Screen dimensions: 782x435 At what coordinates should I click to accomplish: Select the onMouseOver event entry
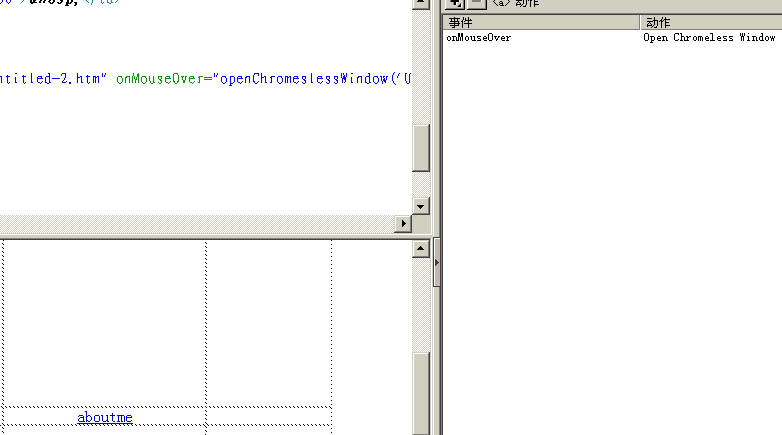(479, 38)
